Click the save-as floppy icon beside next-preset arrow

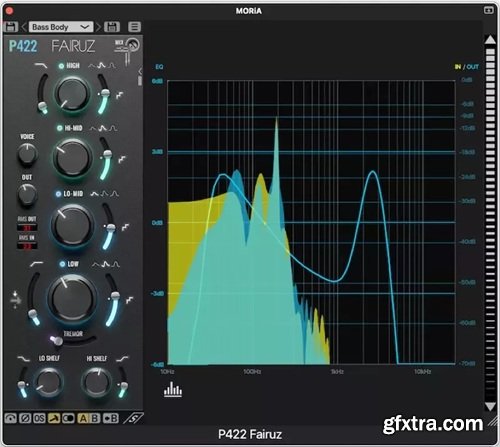(112, 27)
